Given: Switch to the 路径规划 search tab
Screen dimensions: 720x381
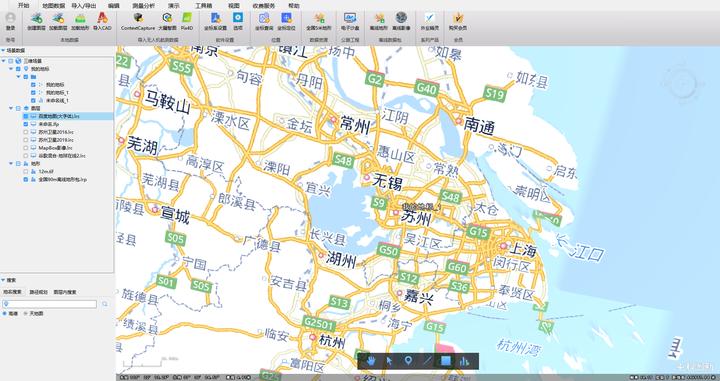Looking at the screenshot, I should [x=39, y=292].
